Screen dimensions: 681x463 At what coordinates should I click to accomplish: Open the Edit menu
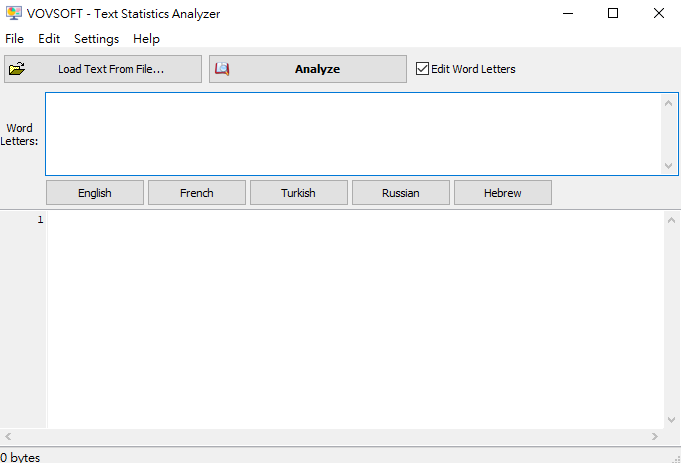(x=49, y=38)
